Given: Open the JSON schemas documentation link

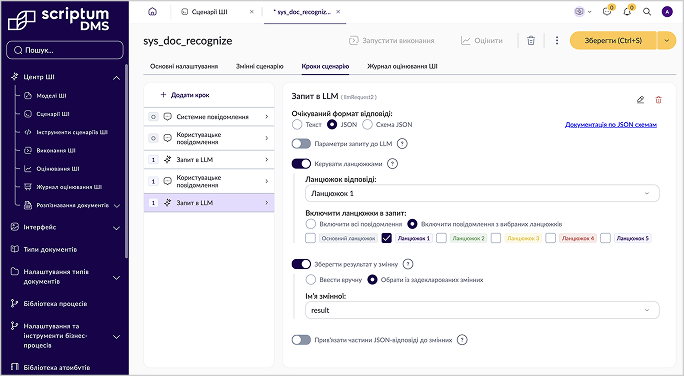Looking at the screenshot, I should coord(611,125).
